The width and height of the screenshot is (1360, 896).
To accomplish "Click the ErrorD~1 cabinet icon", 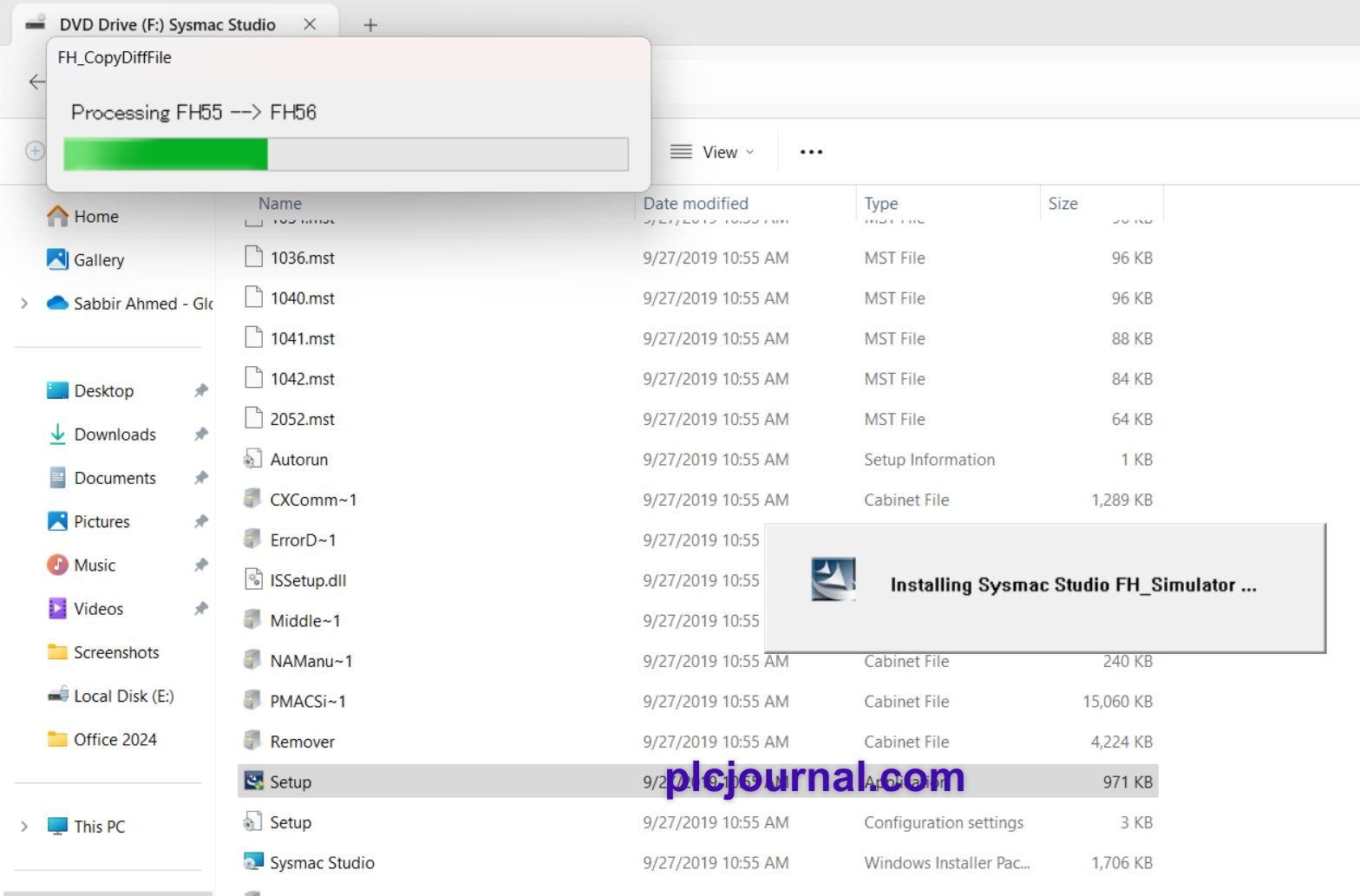I will [x=253, y=540].
